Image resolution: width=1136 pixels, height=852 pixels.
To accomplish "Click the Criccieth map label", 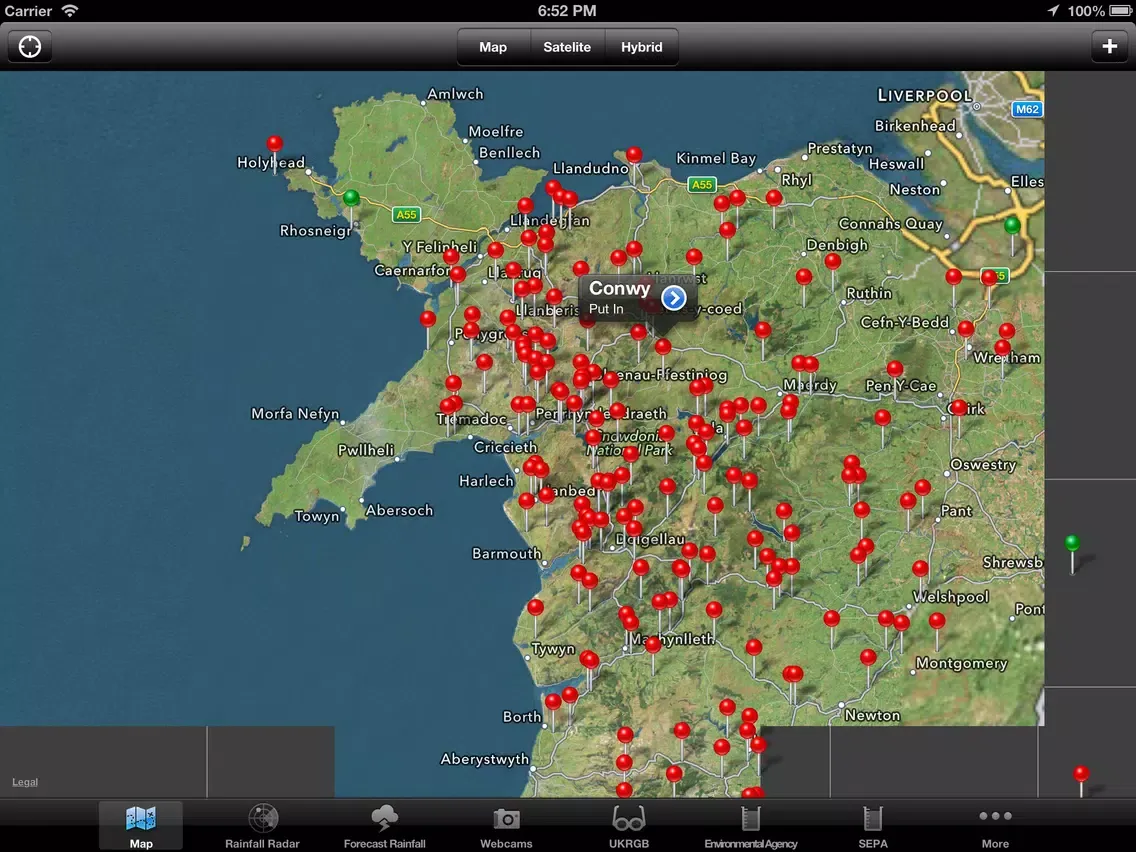I will point(505,447).
